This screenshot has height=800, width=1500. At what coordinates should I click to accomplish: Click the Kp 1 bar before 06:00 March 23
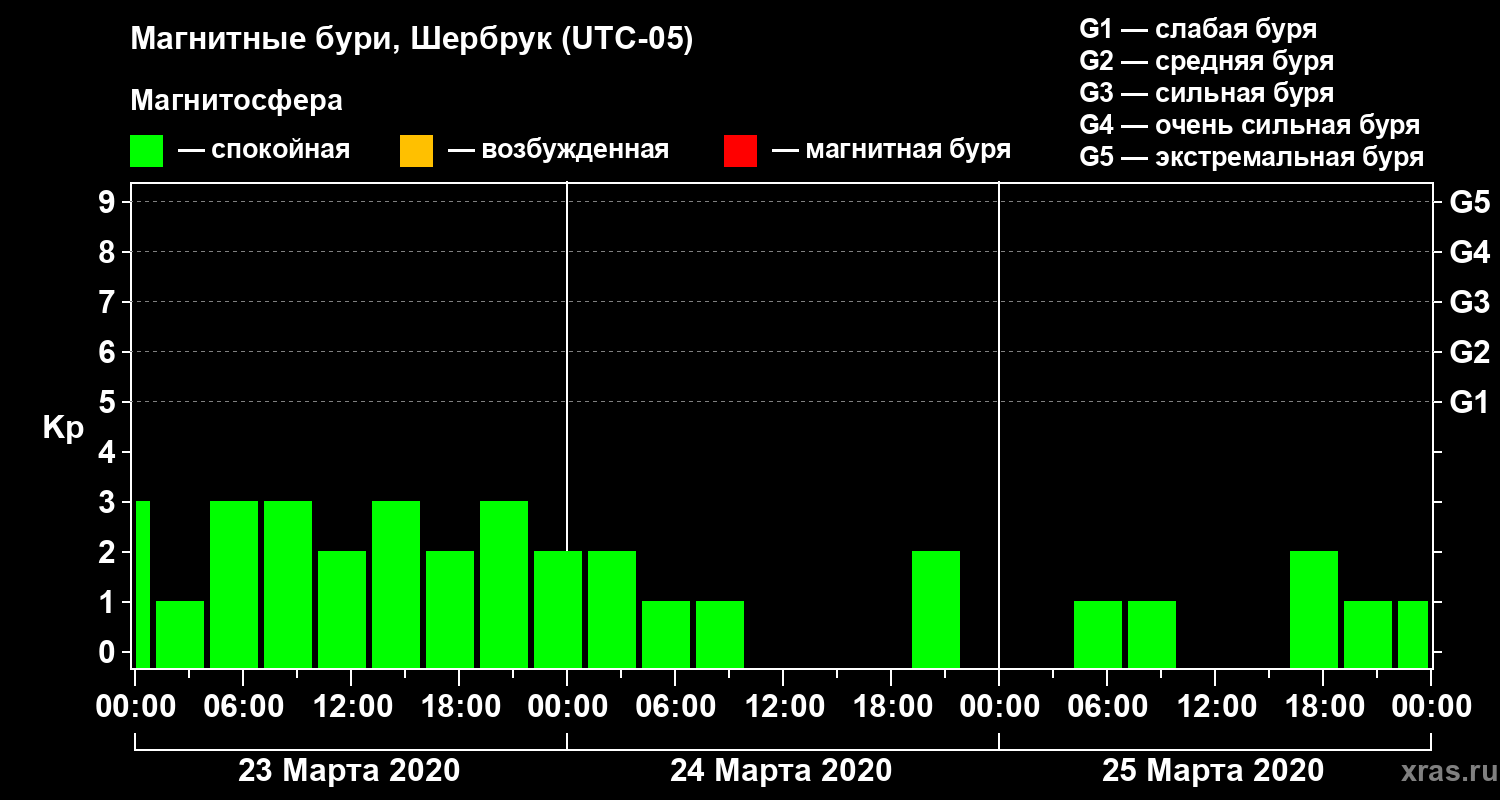(180, 634)
